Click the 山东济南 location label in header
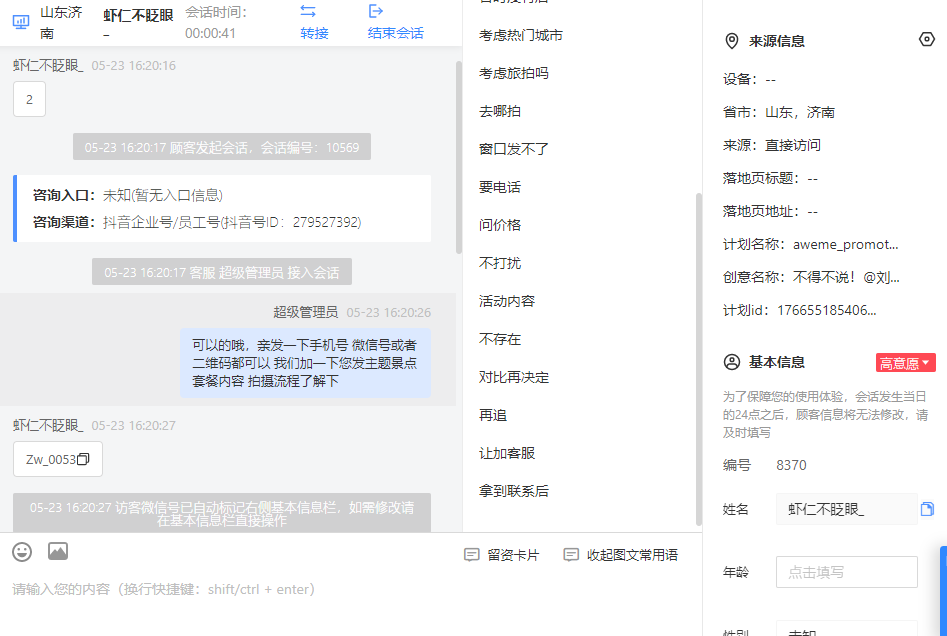947x636 pixels. 61,22
